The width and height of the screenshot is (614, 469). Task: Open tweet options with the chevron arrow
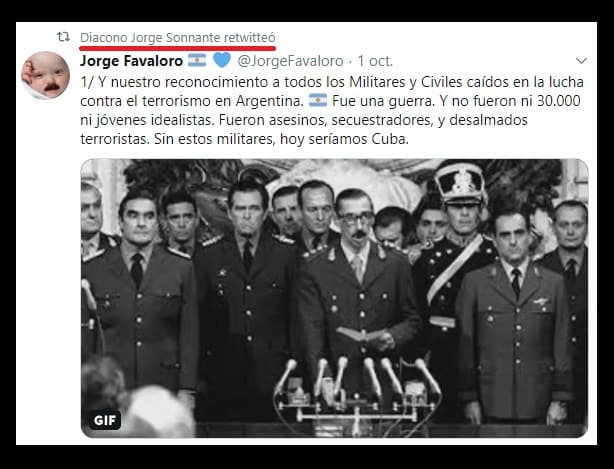[581, 61]
